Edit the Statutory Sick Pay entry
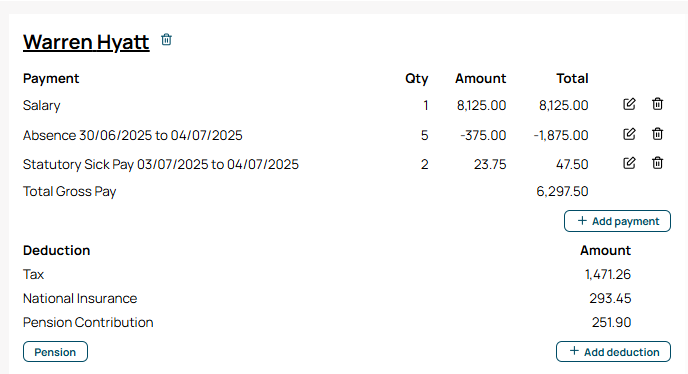688x374 pixels. 629,163
